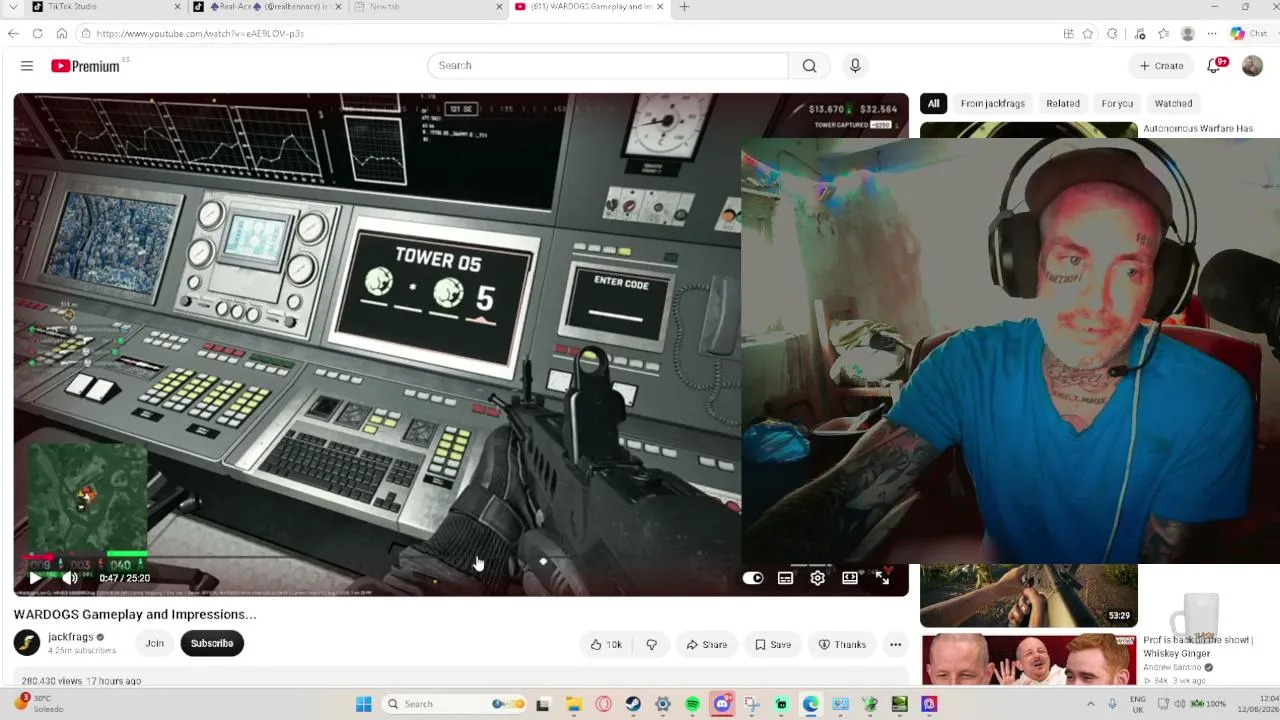Image resolution: width=1280 pixels, height=720 pixels.
Task: Open a new browser tab
Action: [684, 7]
